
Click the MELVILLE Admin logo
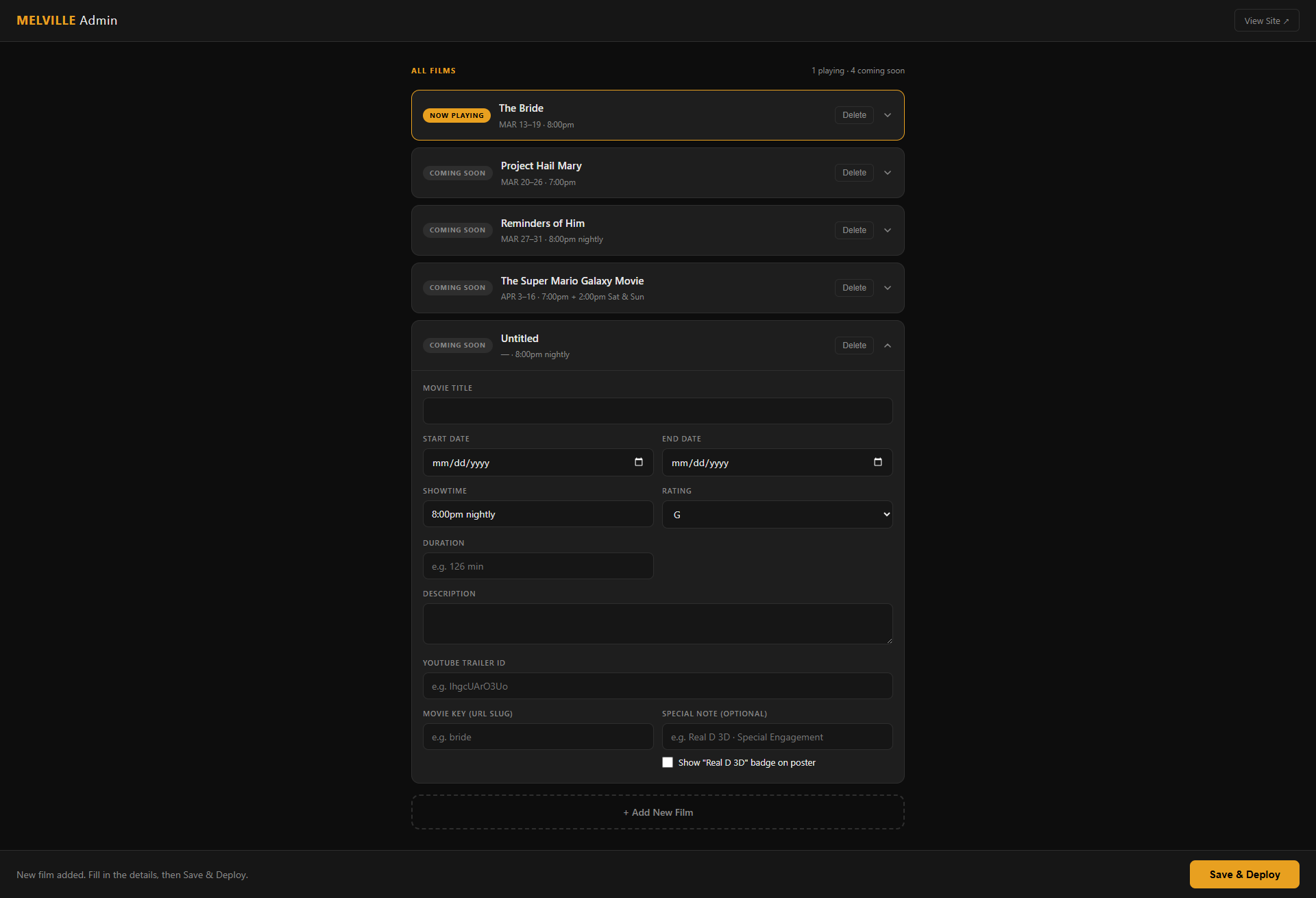(67, 20)
